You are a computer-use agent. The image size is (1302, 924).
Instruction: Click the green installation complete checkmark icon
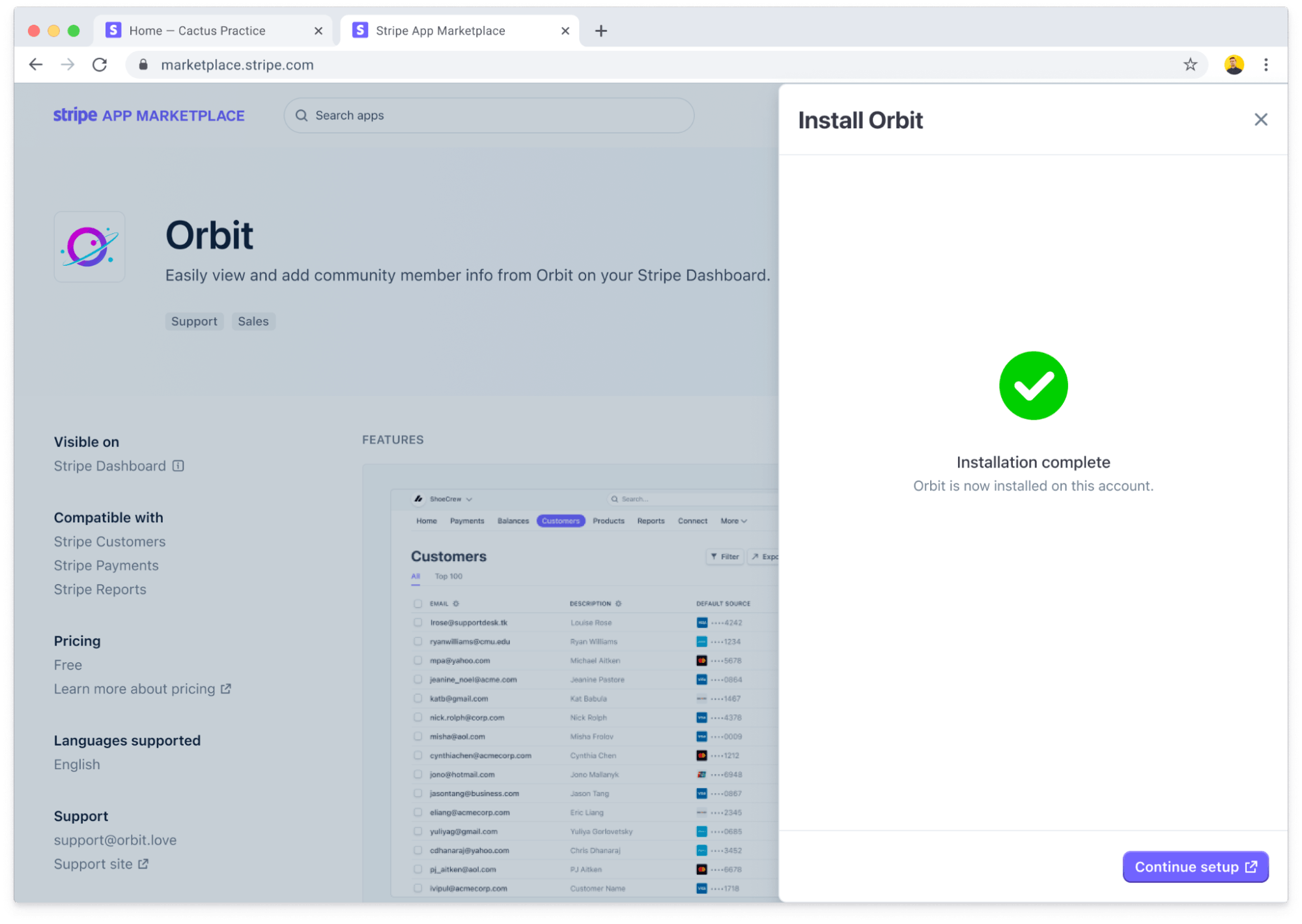click(1033, 386)
